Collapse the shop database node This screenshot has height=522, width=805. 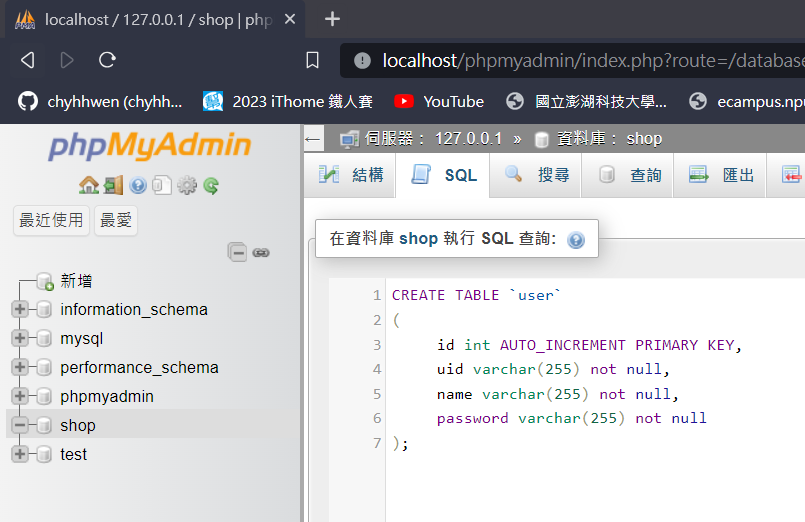[x=20, y=425]
